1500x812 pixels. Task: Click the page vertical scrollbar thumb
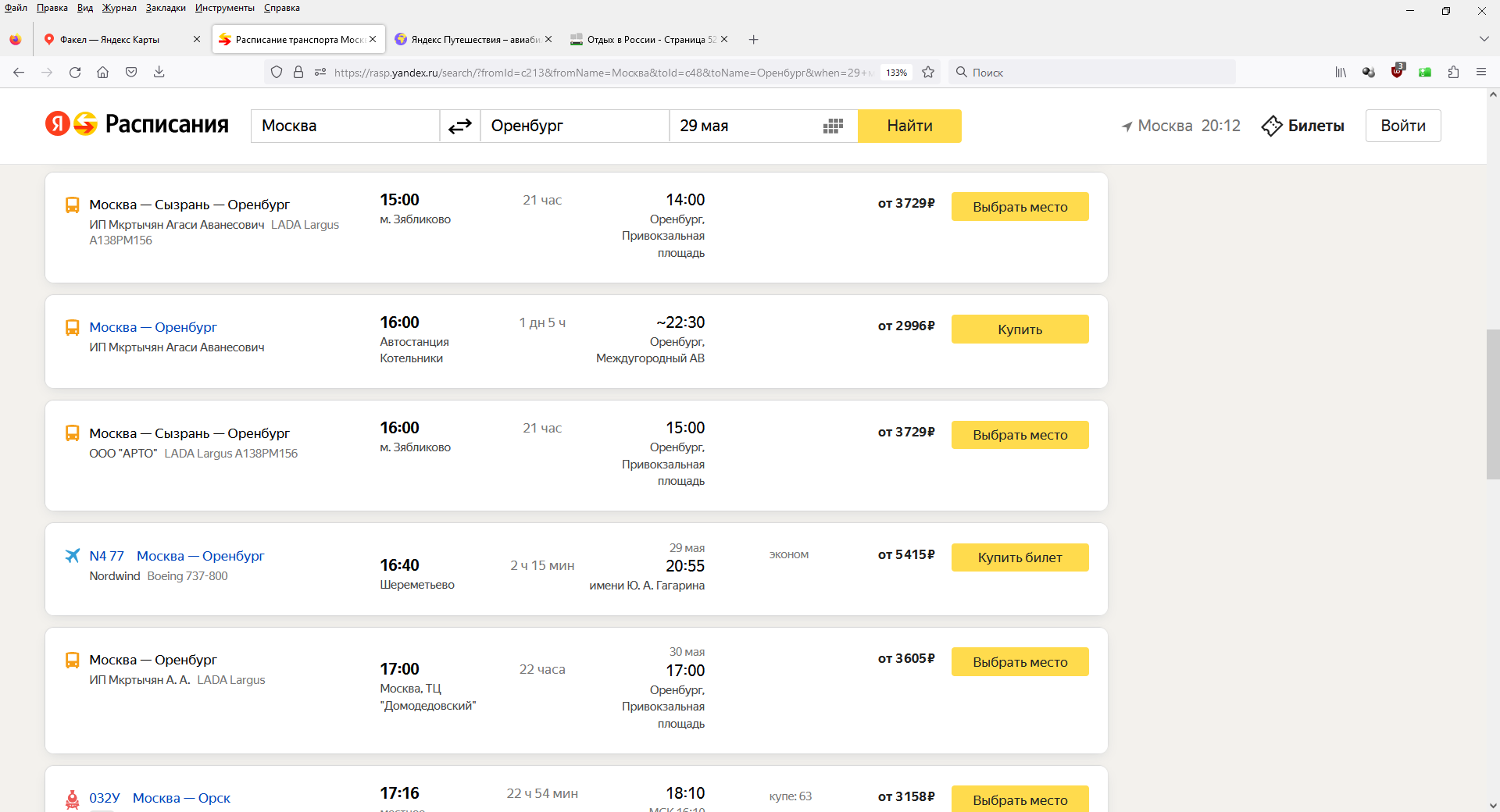pyautogui.click(x=1492, y=404)
